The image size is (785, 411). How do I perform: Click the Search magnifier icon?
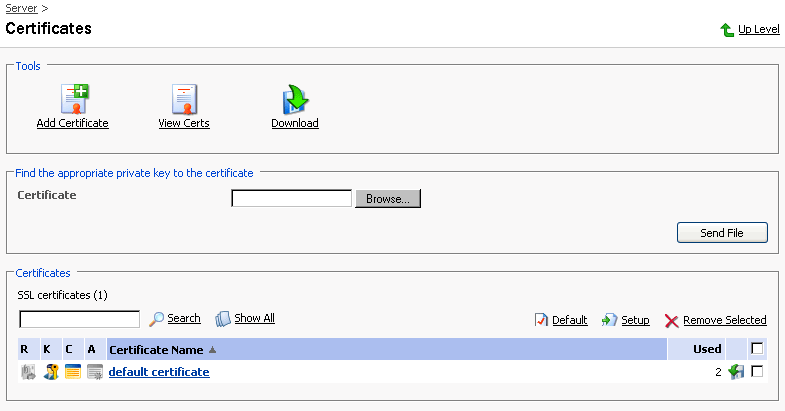point(157,319)
